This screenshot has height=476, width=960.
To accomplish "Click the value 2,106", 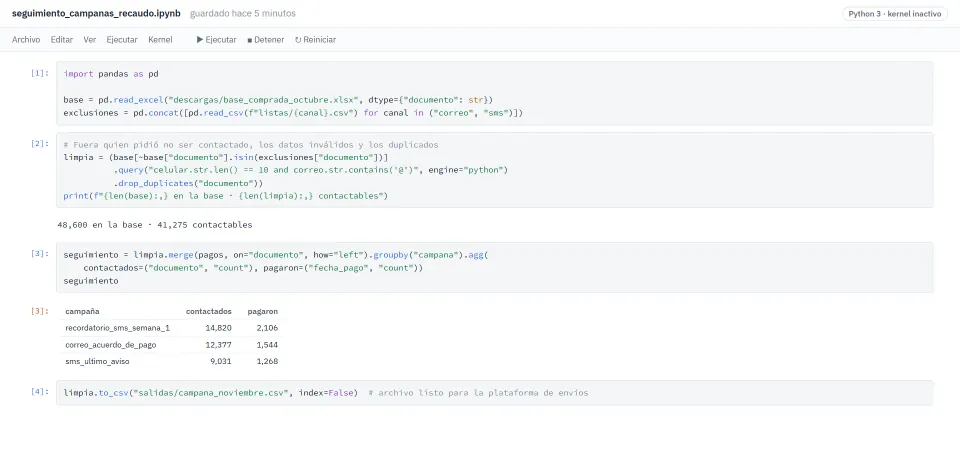I will (x=268, y=328).
